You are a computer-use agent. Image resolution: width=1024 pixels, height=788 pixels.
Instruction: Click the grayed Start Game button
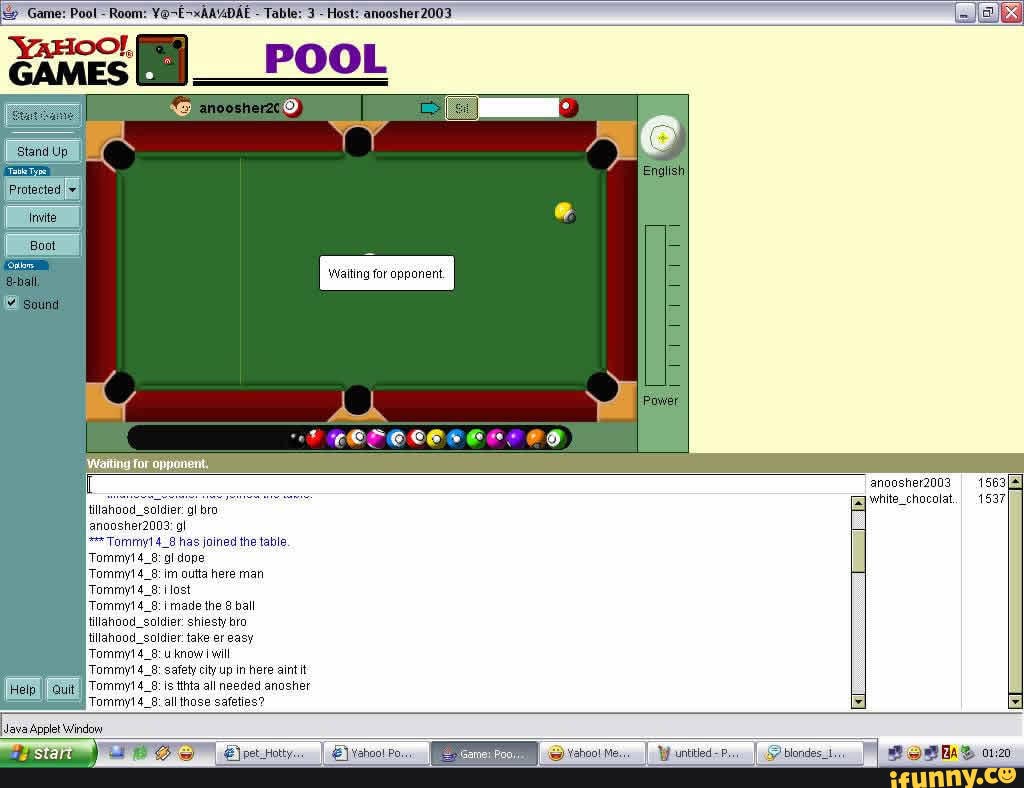click(x=42, y=116)
